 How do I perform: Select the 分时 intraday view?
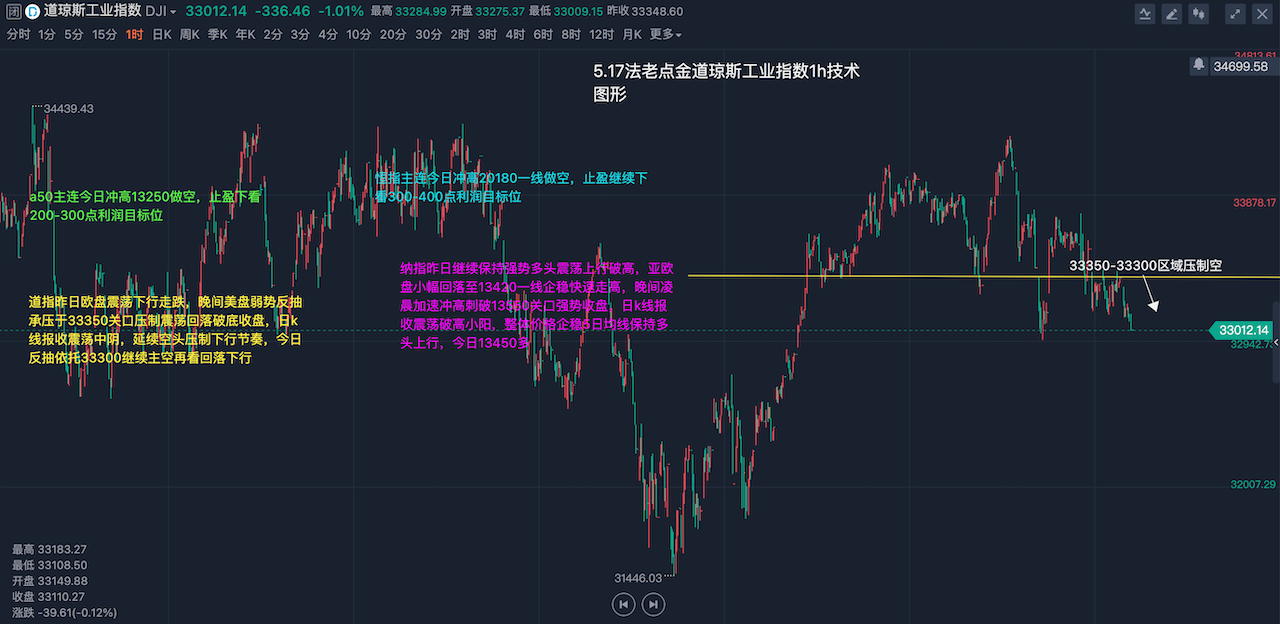[x=18, y=35]
